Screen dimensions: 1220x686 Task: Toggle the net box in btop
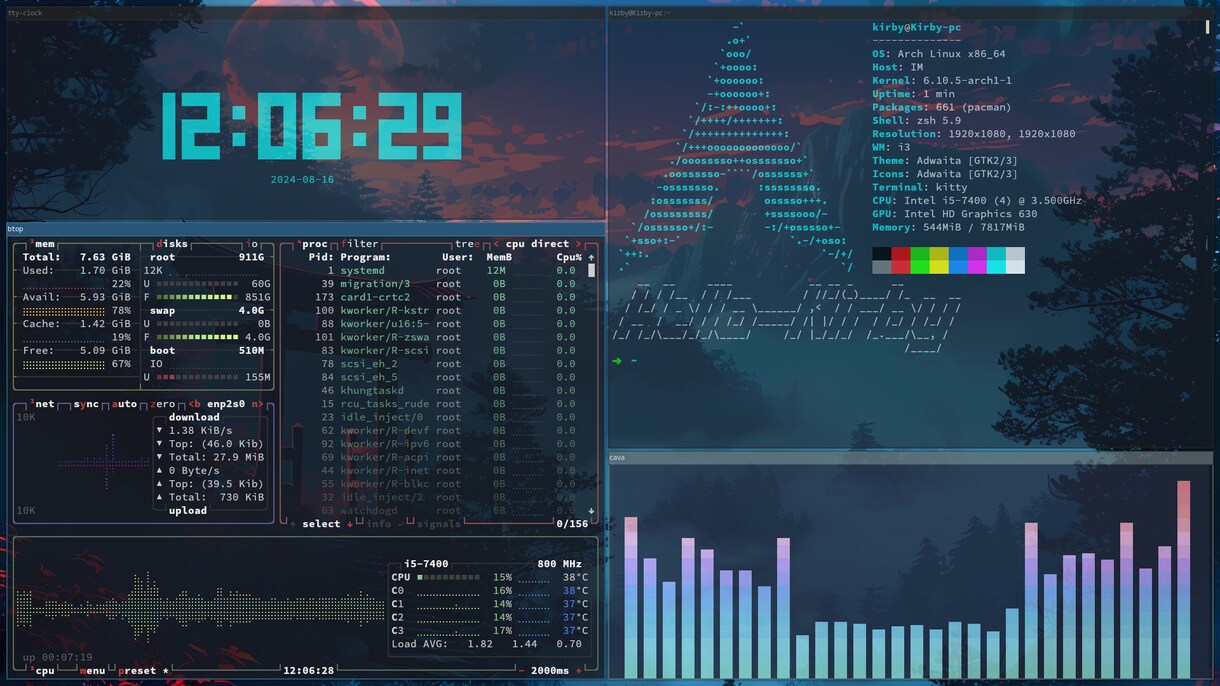tap(44, 404)
